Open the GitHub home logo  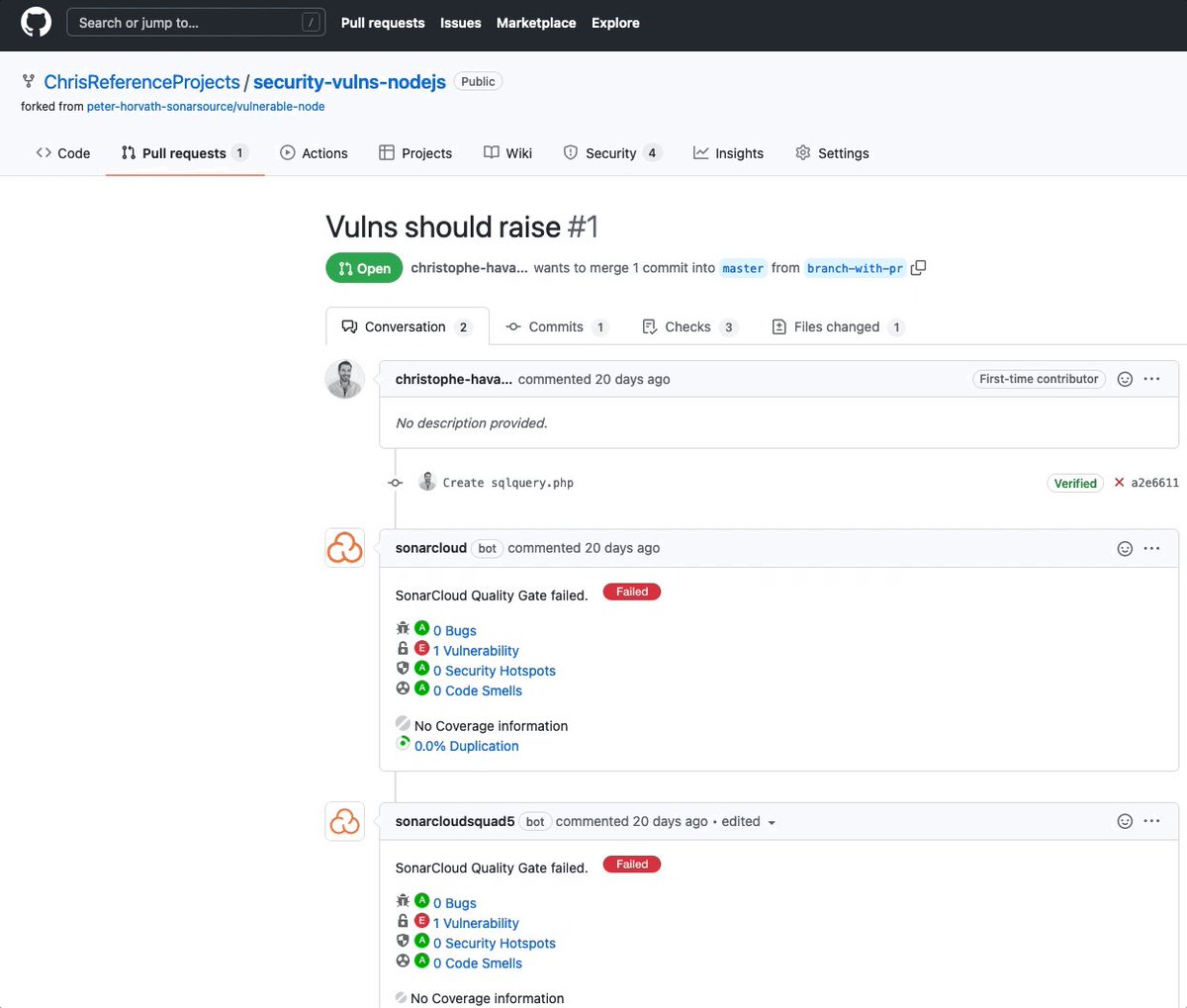click(x=36, y=23)
